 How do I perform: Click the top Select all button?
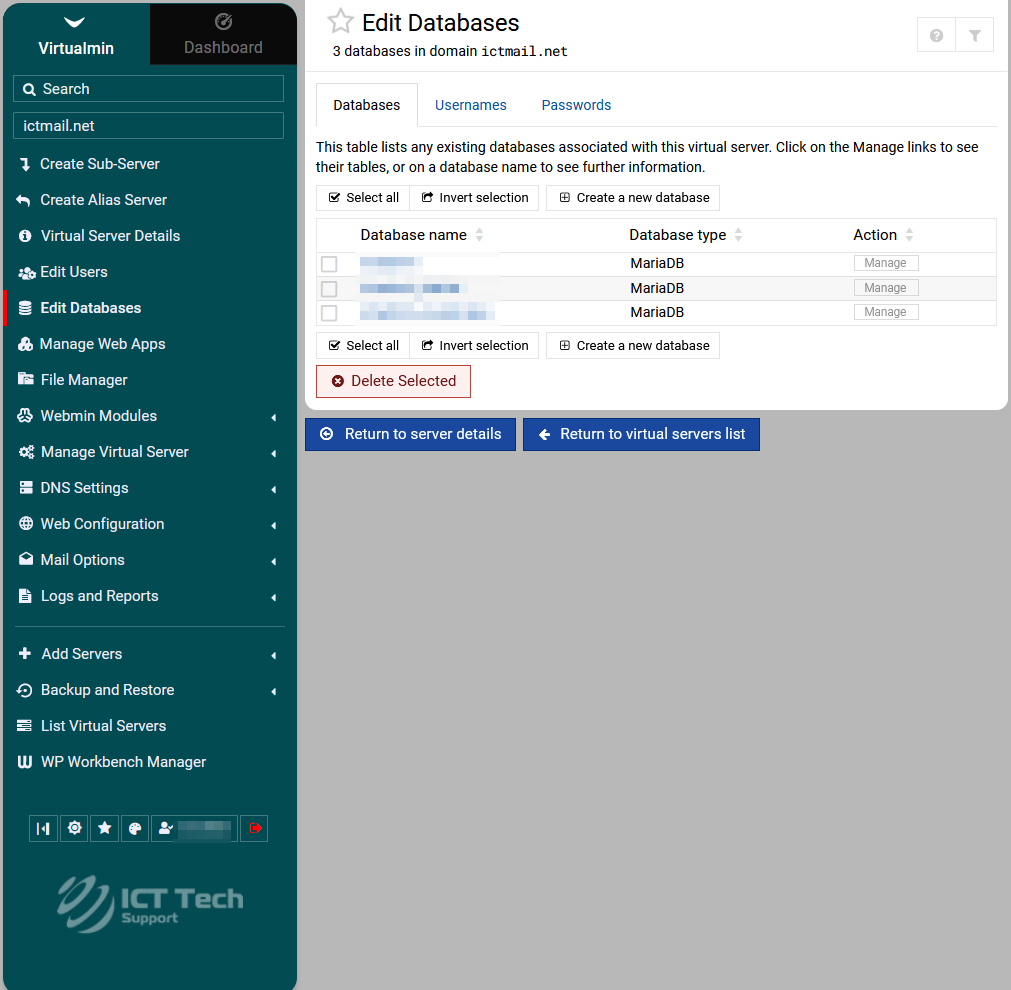coord(363,198)
